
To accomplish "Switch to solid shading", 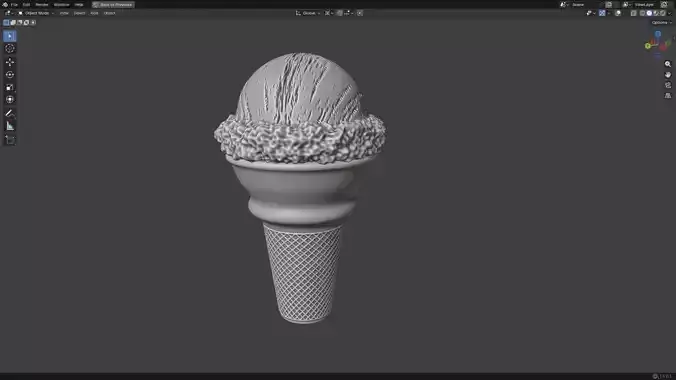I will click(x=649, y=13).
